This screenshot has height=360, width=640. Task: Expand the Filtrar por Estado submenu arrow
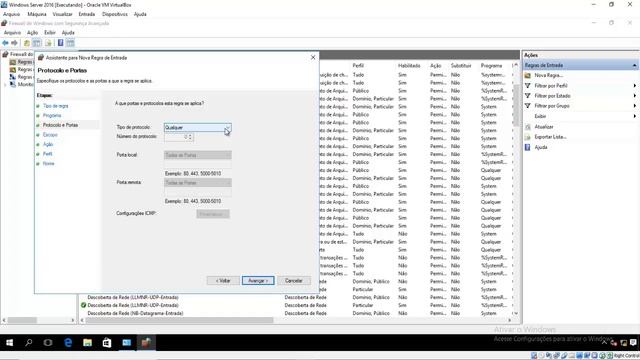click(635, 96)
